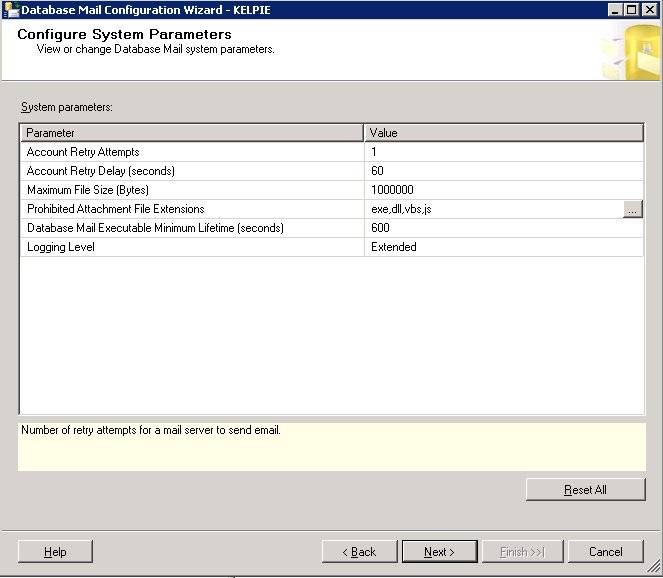Minimize the Database Mail wizard window
This screenshot has height=578, width=663.
pos(615,10)
